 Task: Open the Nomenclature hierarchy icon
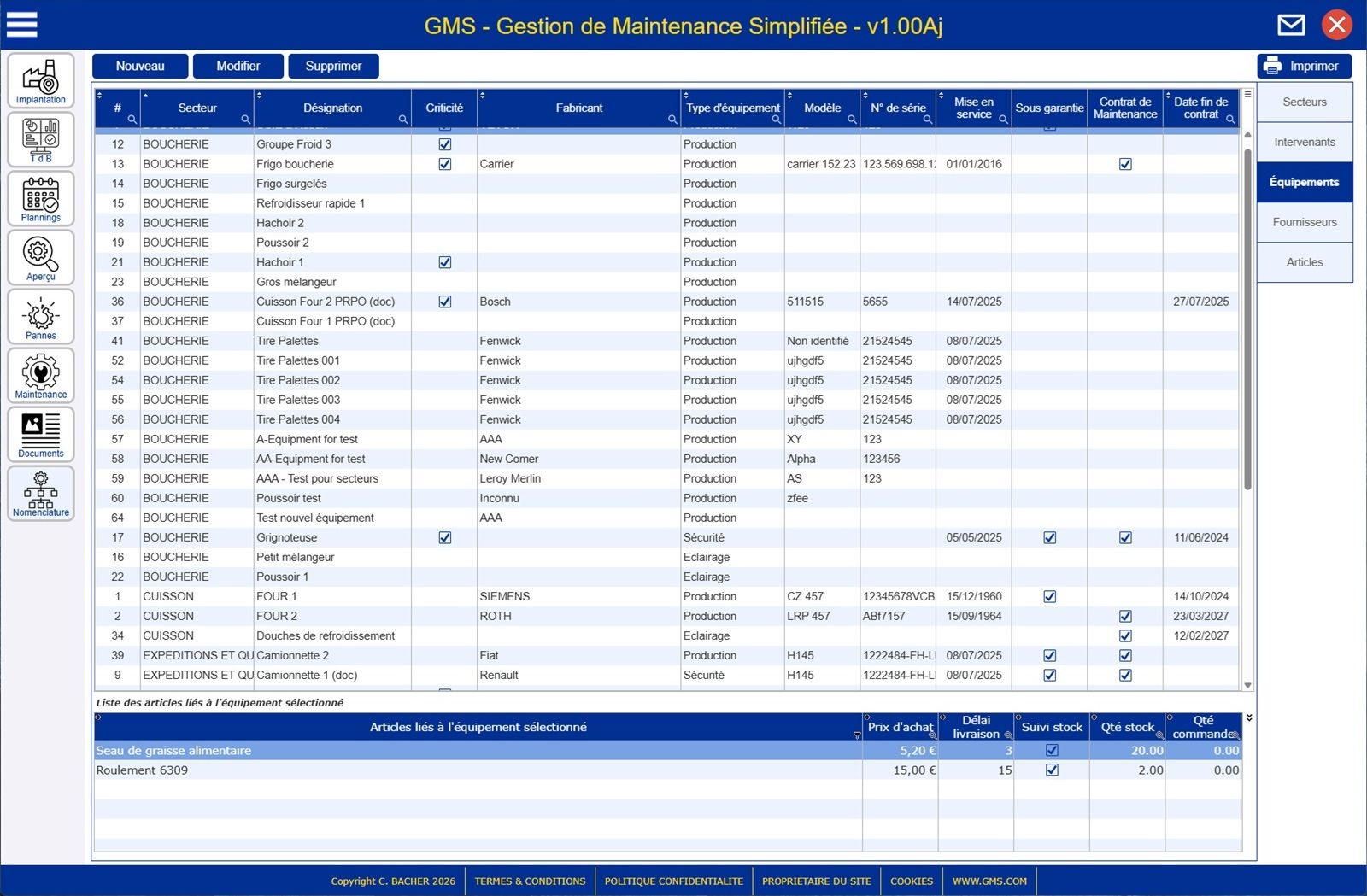[x=40, y=493]
